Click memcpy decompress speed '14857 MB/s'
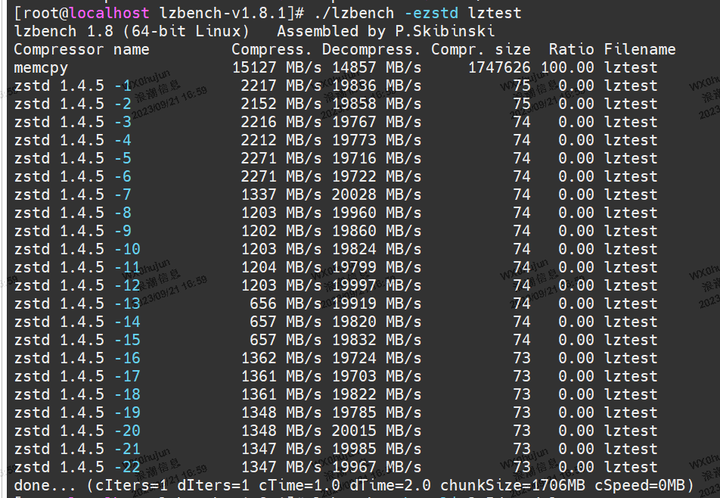This screenshot has width=720, height=498. [x=377, y=68]
